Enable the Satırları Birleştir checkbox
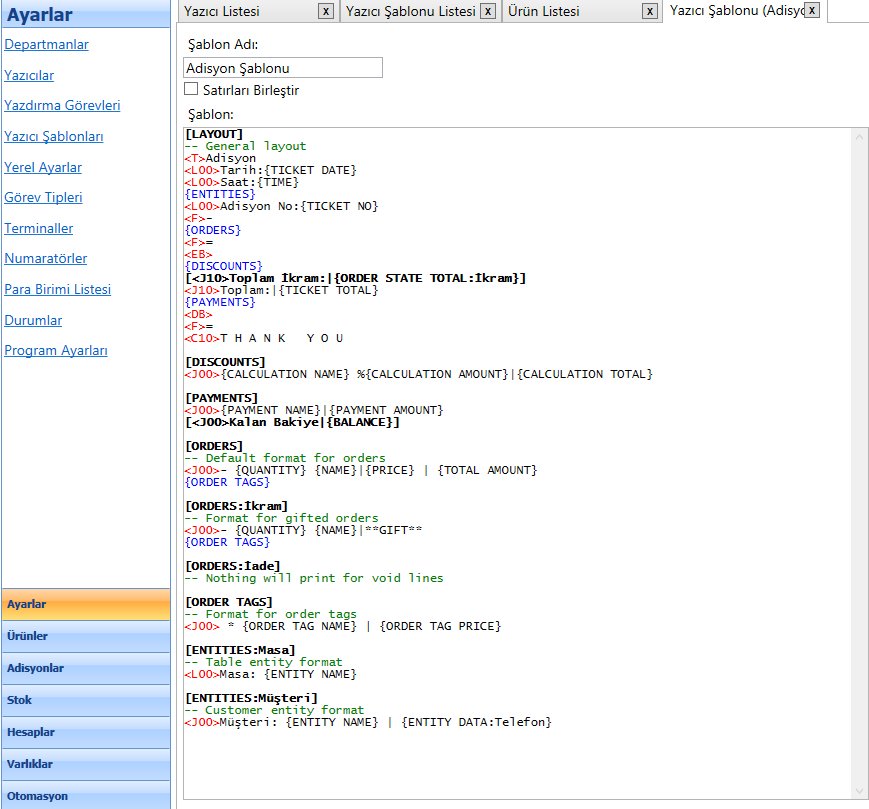 coord(191,90)
